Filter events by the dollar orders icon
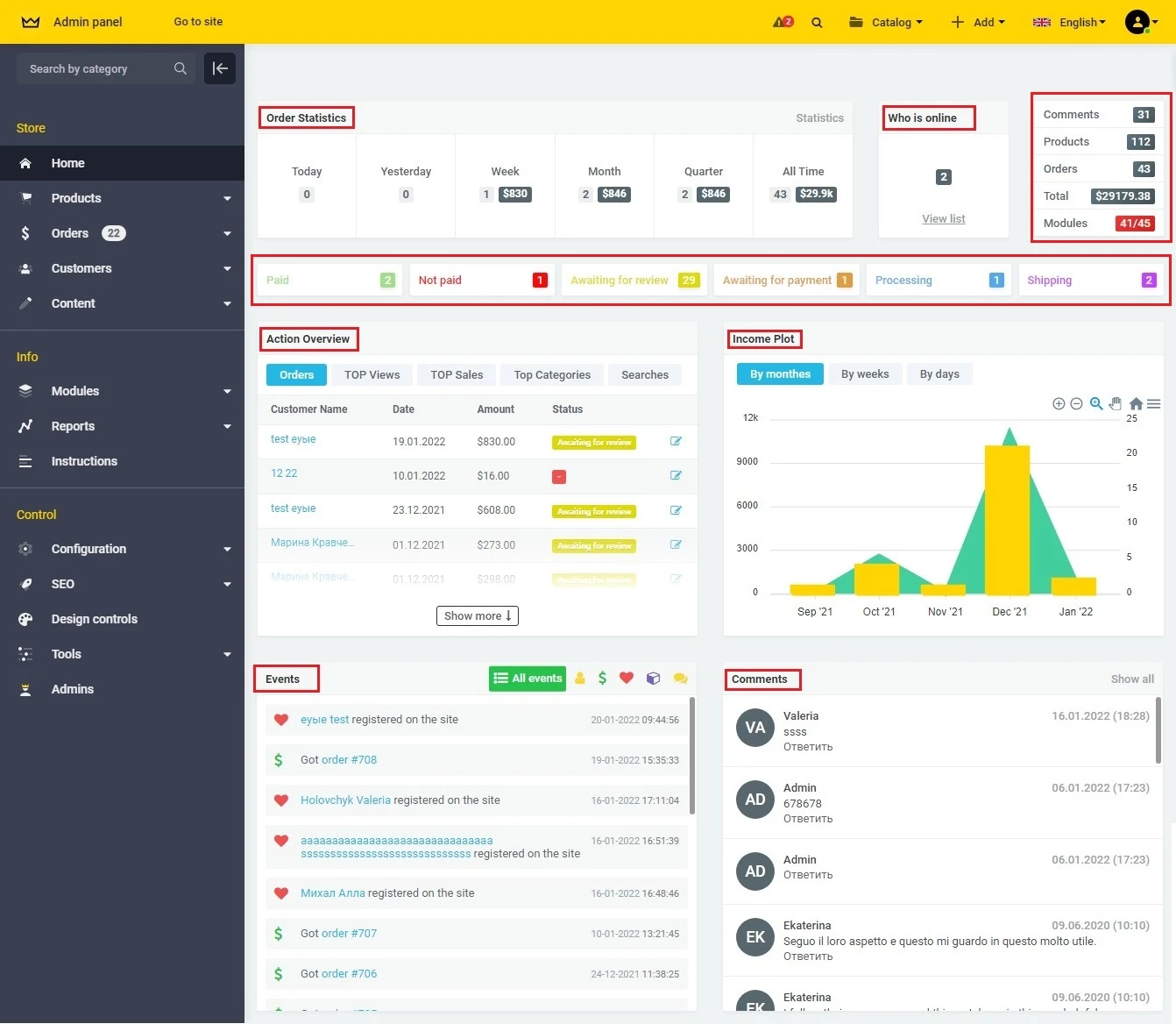Screen dimensions: 1176x1024 click(x=602, y=678)
